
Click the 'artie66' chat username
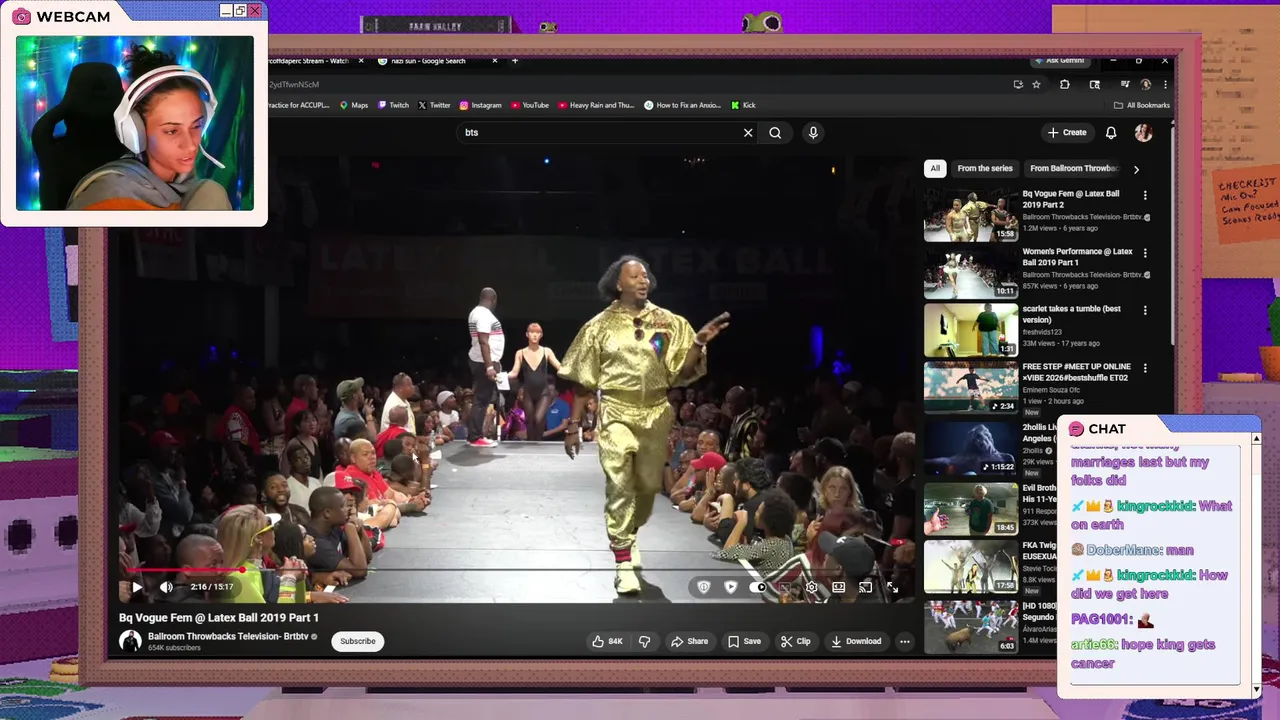(x=1095, y=645)
